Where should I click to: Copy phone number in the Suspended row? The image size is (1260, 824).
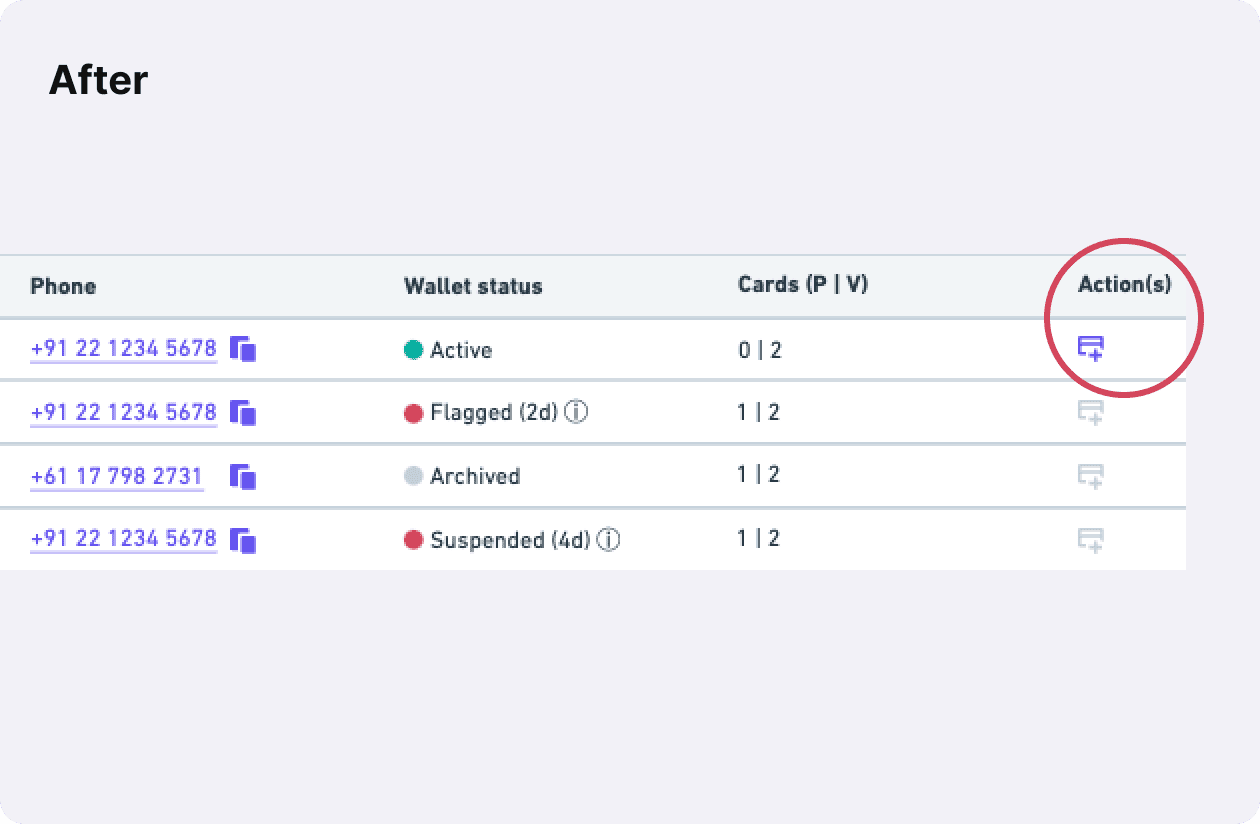[x=243, y=541]
